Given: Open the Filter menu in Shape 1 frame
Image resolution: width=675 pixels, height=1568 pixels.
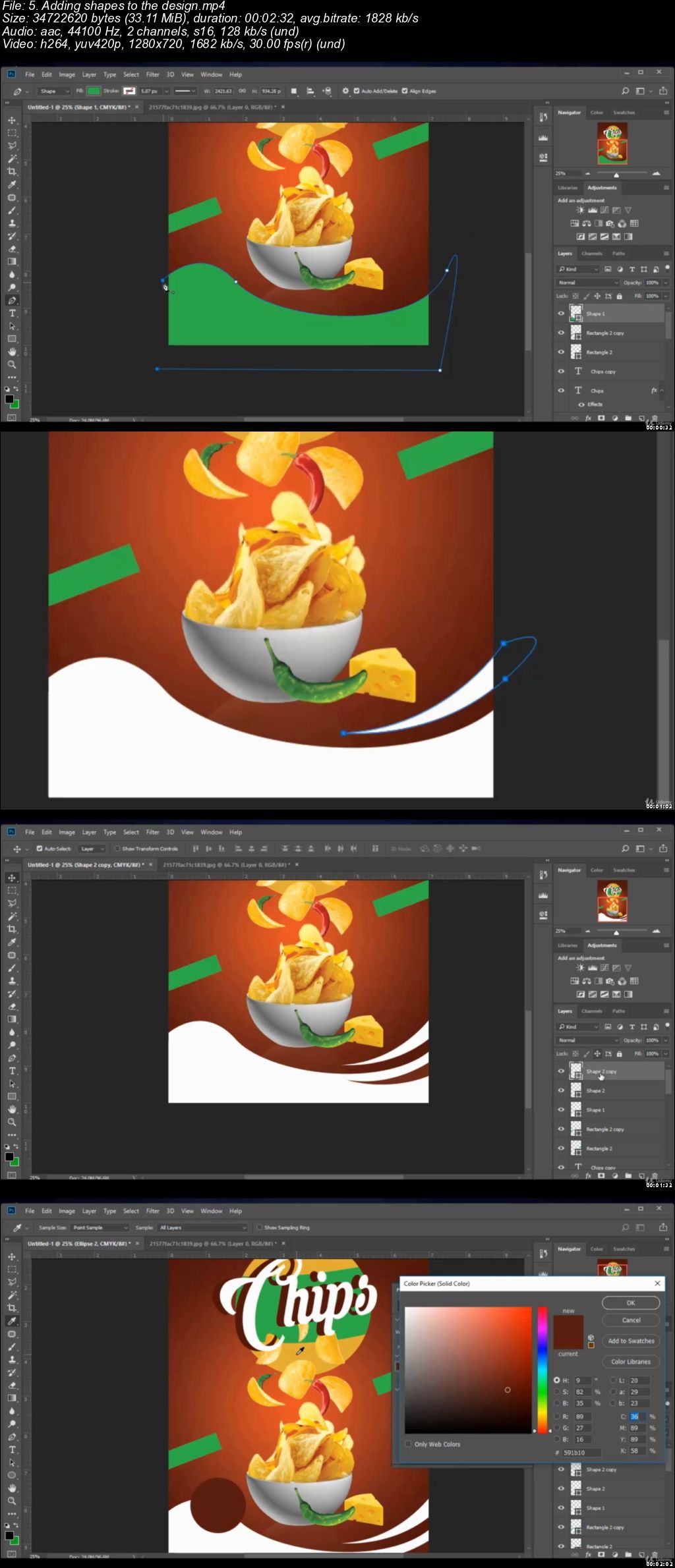Looking at the screenshot, I should 153,74.
